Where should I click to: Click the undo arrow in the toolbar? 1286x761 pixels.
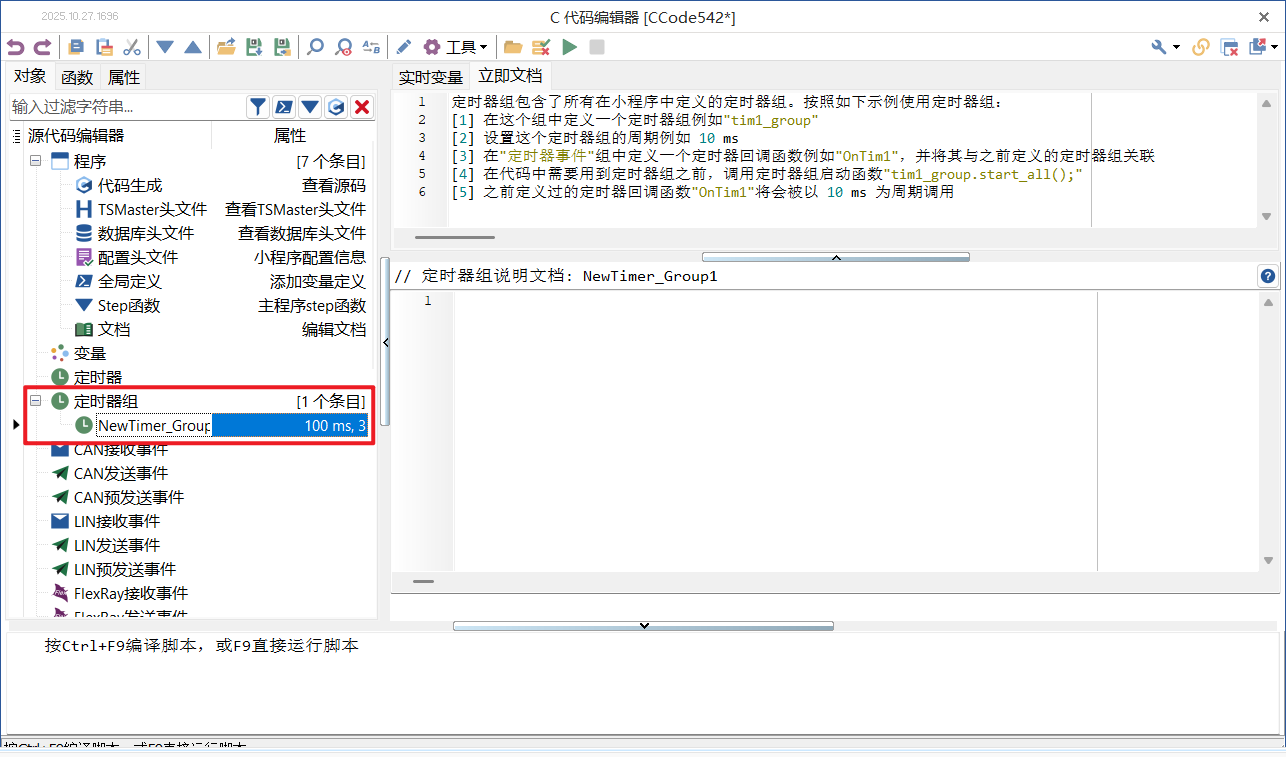point(15,47)
